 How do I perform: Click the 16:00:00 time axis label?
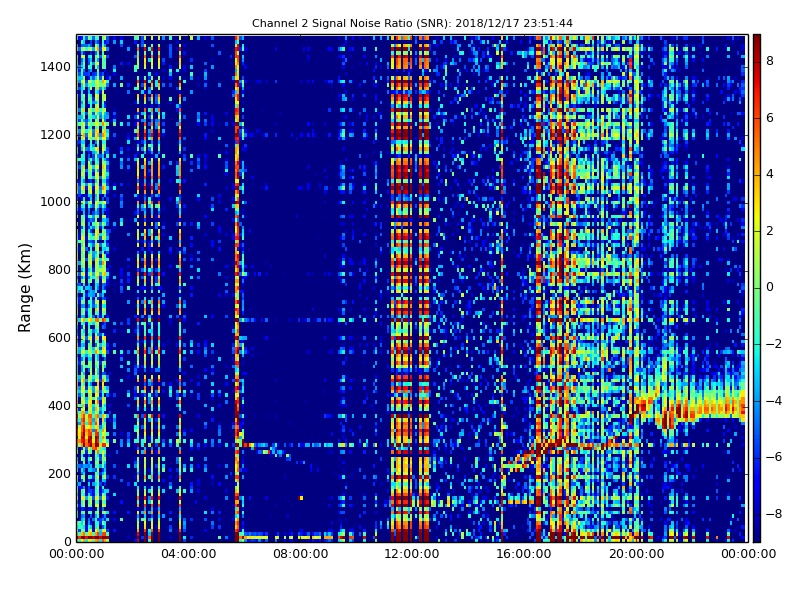(x=524, y=554)
